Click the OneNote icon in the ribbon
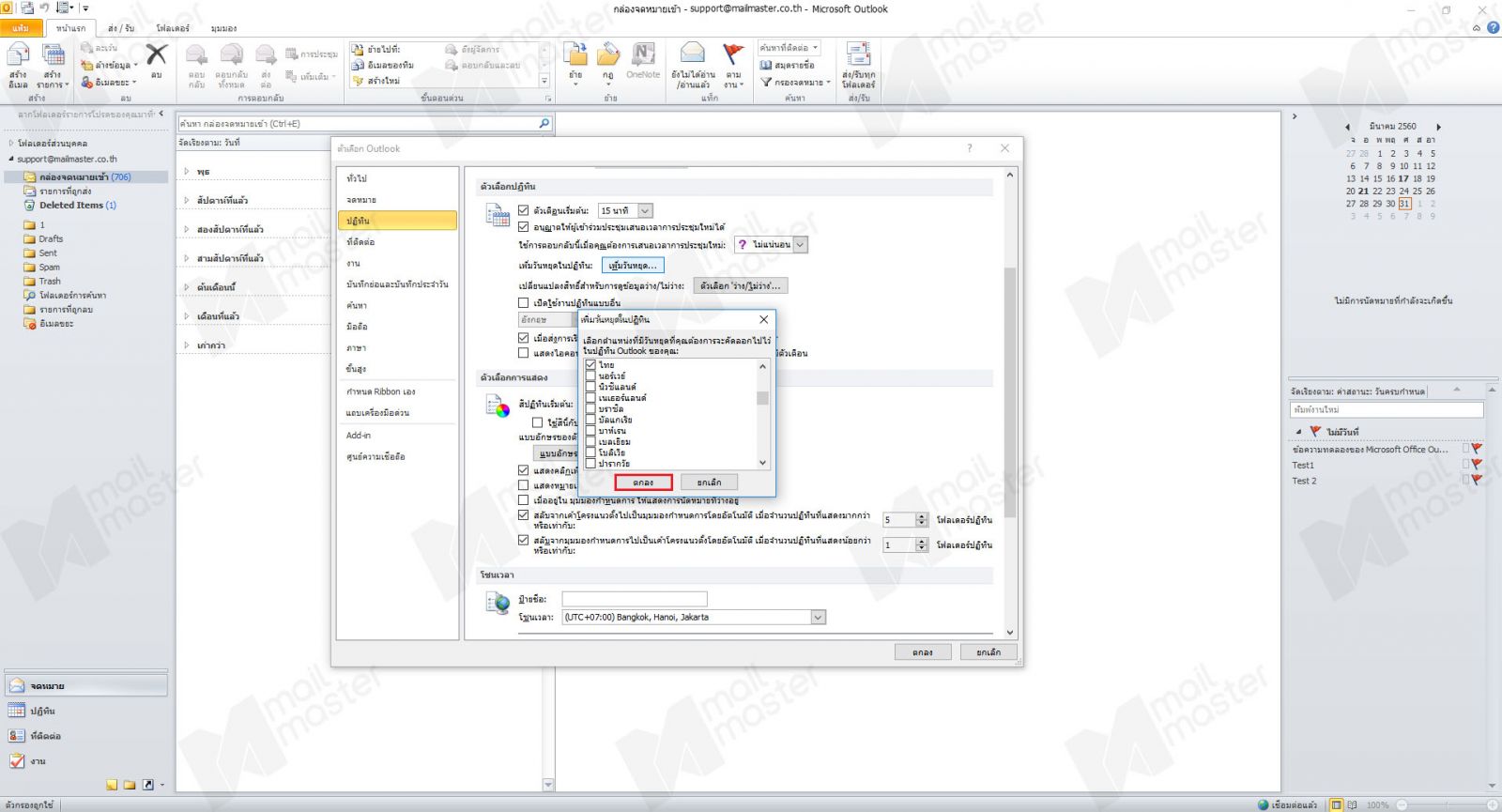Image resolution: width=1502 pixels, height=812 pixels. coord(643,54)
